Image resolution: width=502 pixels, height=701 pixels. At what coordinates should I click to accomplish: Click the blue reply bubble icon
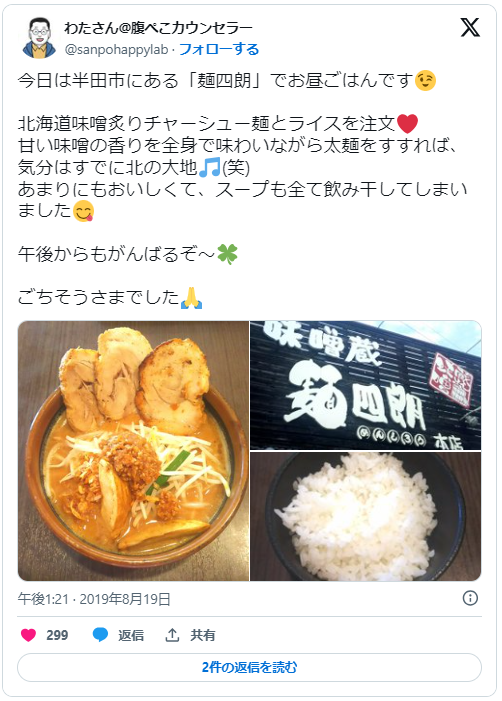(x=101, y=635)
